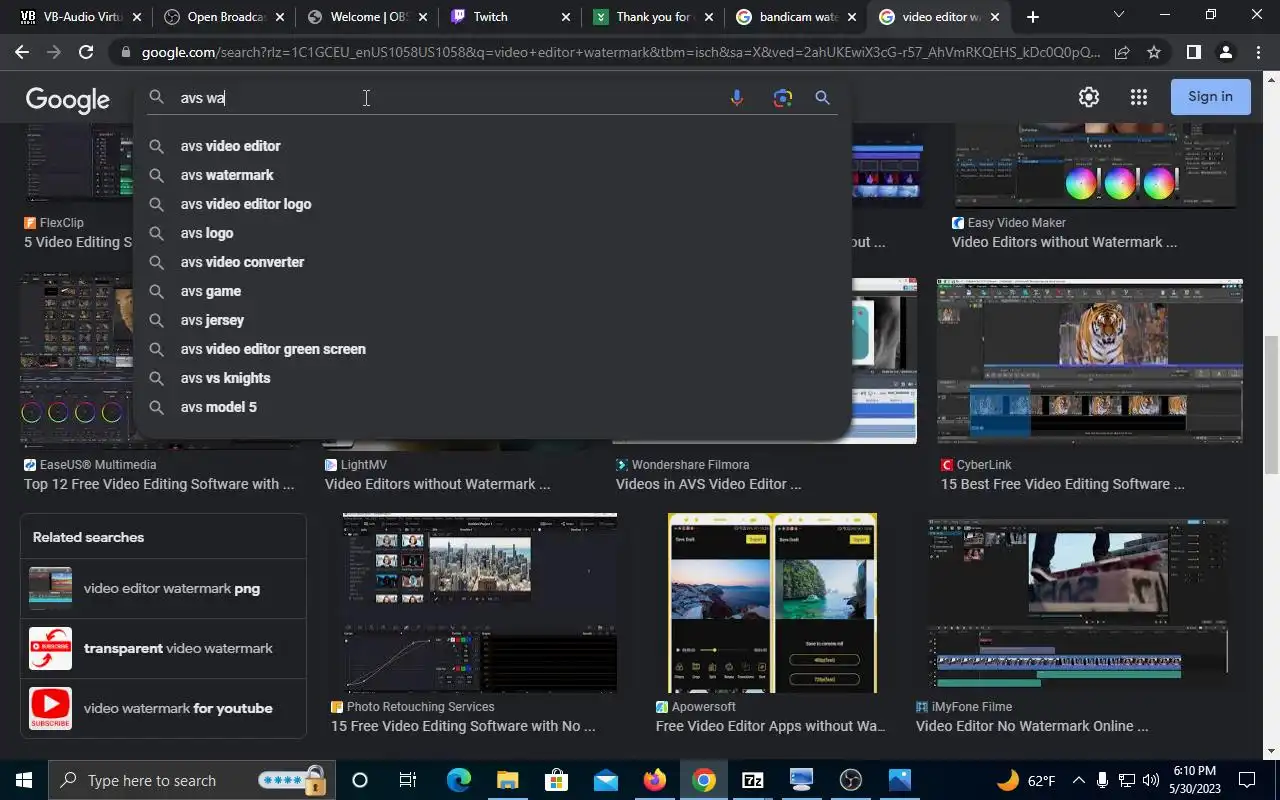Switch to Chrome on taskbar
Screen dimensions: 1280x800
point(704,780)
